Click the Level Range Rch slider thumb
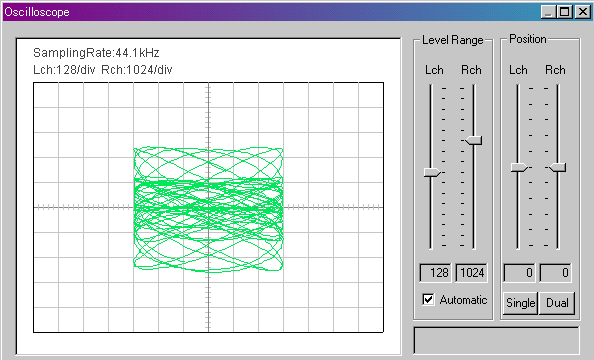 click(474, 141)
